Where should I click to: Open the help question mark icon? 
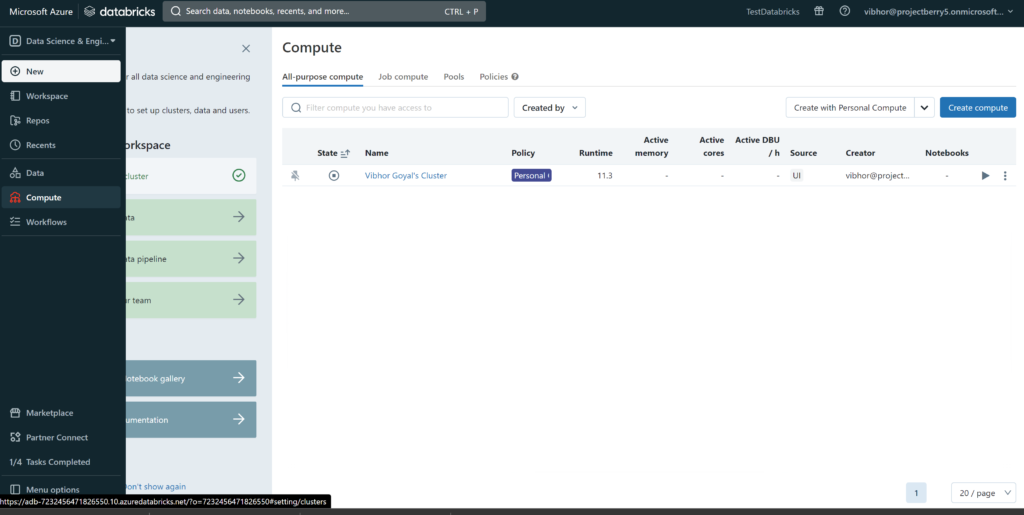click(844, 11)
